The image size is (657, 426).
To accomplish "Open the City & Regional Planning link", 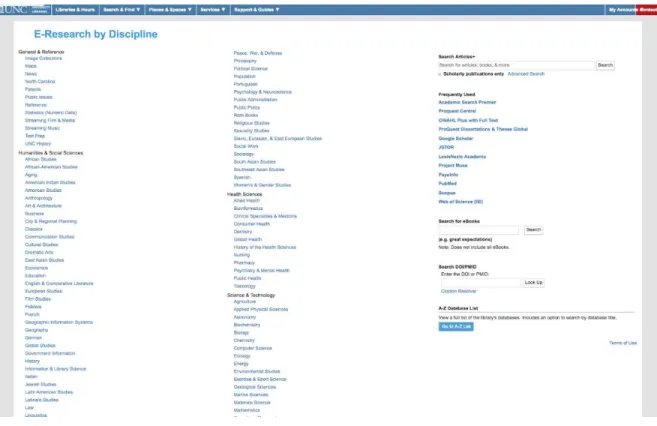I will 51,221.
